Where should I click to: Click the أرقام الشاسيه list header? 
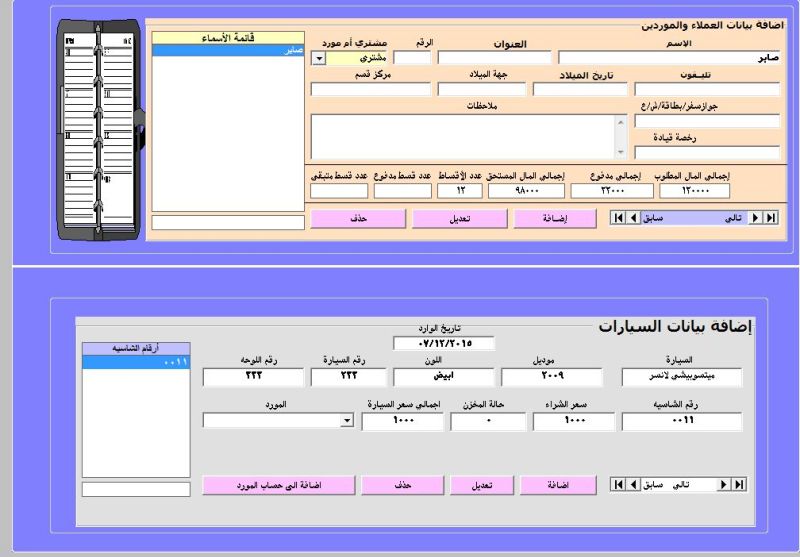pos(136,349)
